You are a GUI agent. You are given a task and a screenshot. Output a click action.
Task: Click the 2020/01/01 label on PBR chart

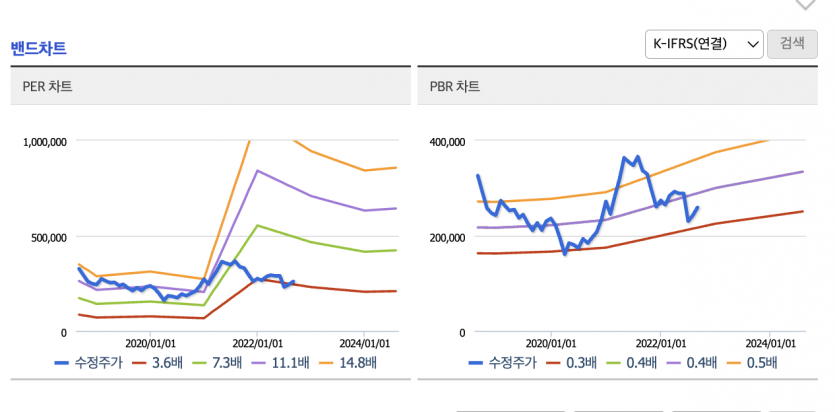tap(551, 343)
